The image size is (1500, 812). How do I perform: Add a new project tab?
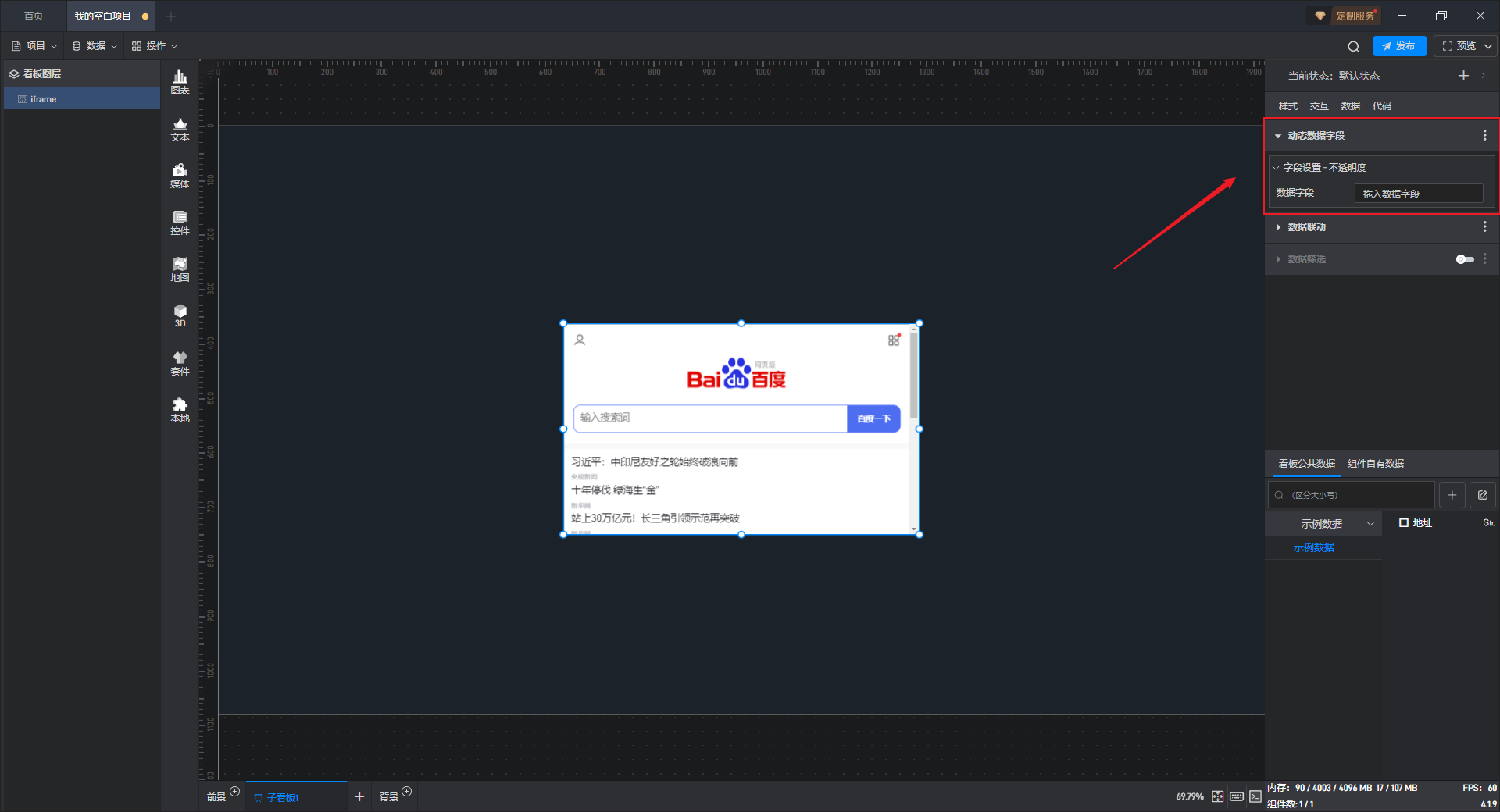[171, 16]
